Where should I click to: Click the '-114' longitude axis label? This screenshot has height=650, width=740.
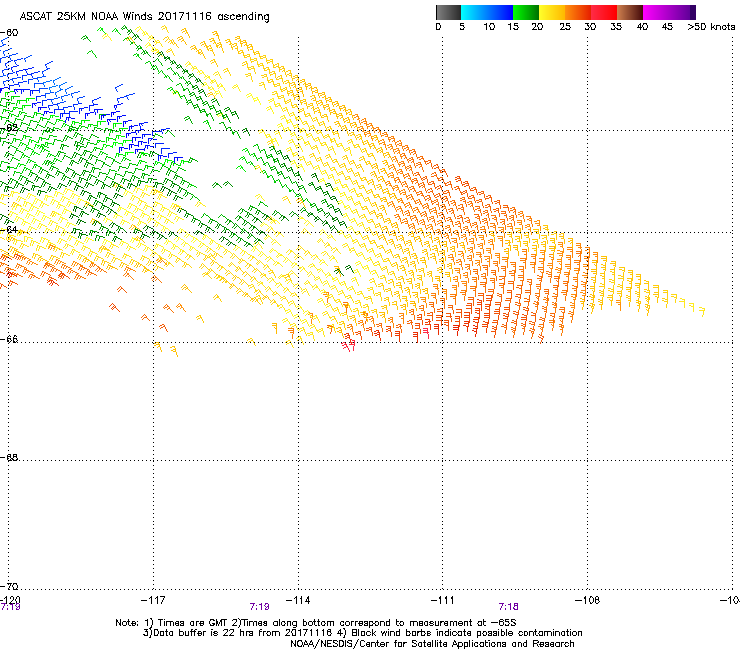[298, 600]
